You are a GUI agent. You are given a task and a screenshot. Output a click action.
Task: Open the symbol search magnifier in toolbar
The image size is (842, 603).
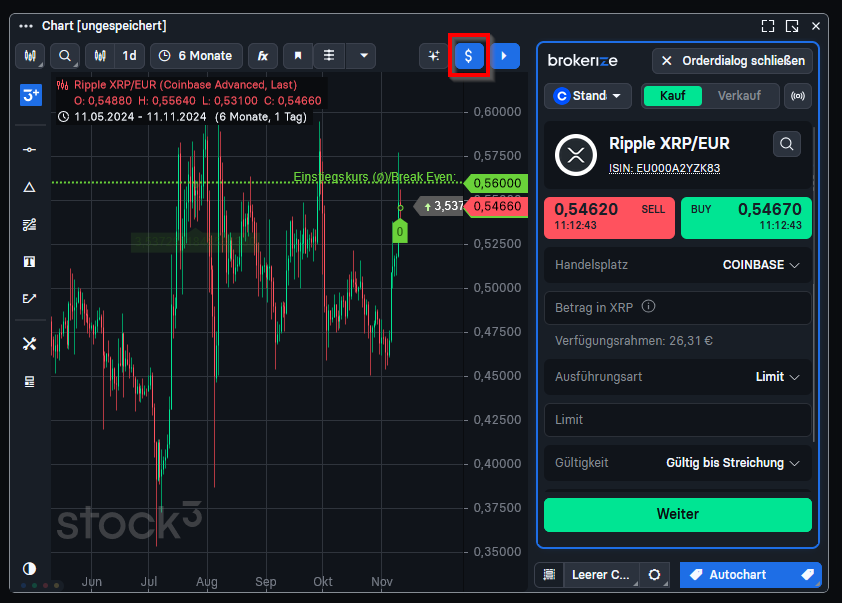click(x=65, y=56)
